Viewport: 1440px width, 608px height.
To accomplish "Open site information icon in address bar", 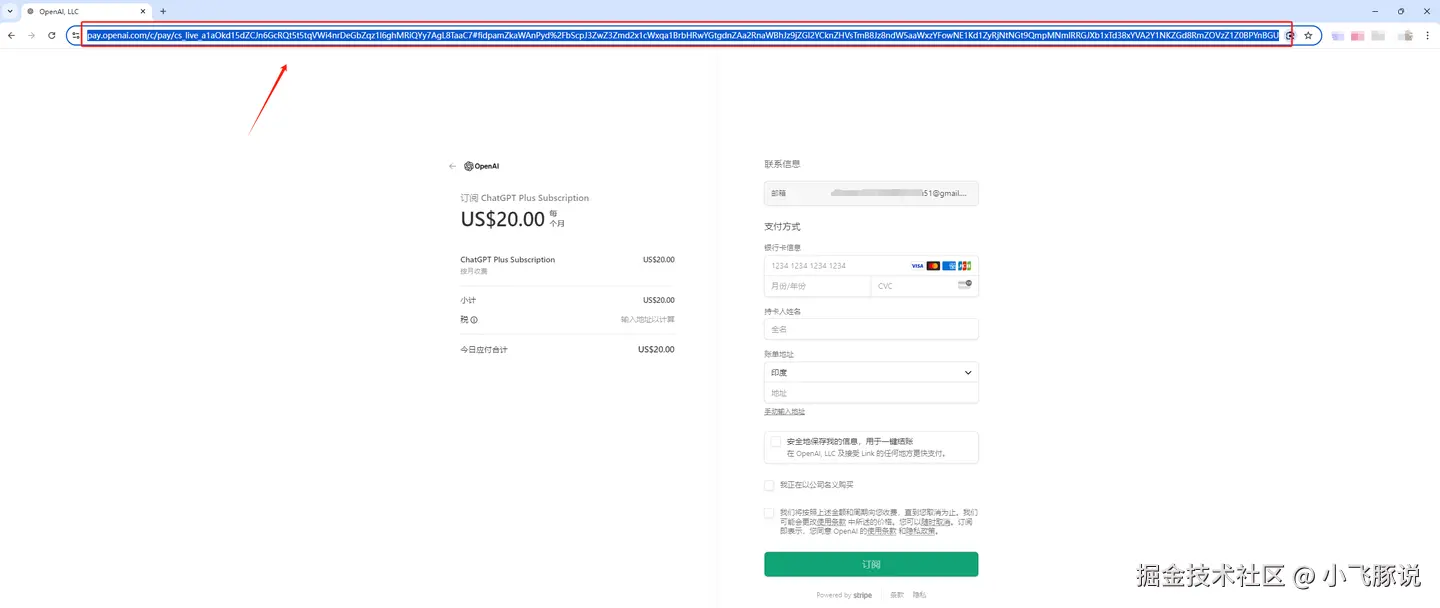I will tap(75, 35).
